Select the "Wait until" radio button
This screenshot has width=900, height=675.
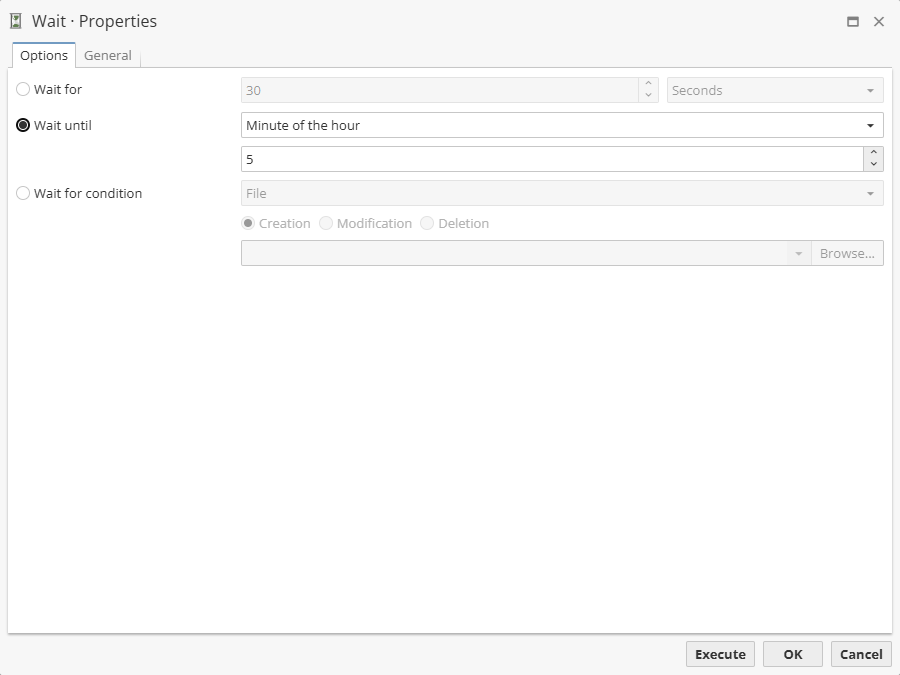[23, 126]
